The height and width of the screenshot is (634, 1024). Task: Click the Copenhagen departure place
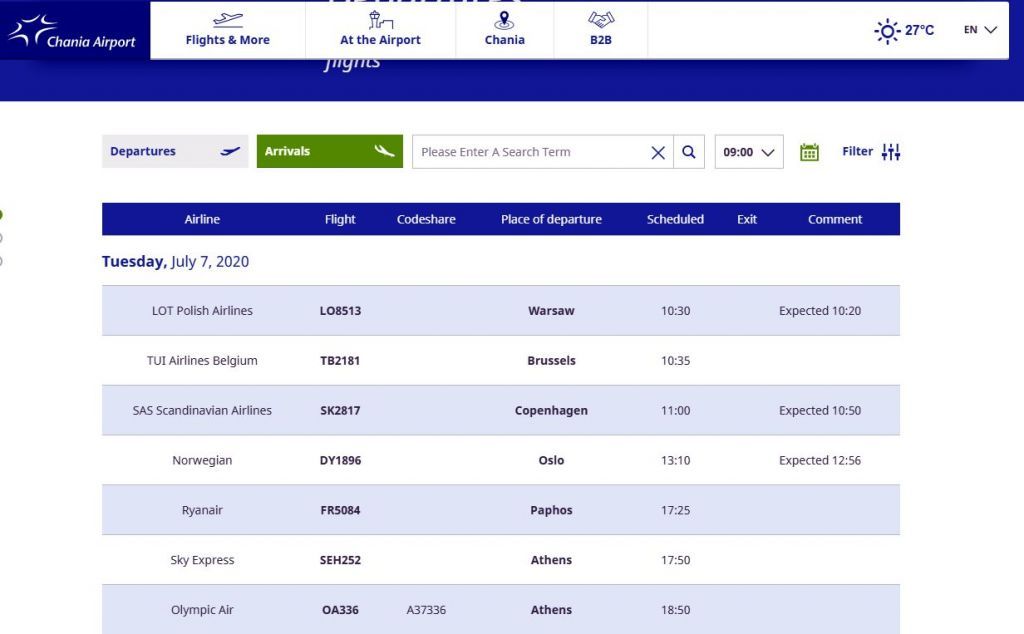(x=551, y=411)
